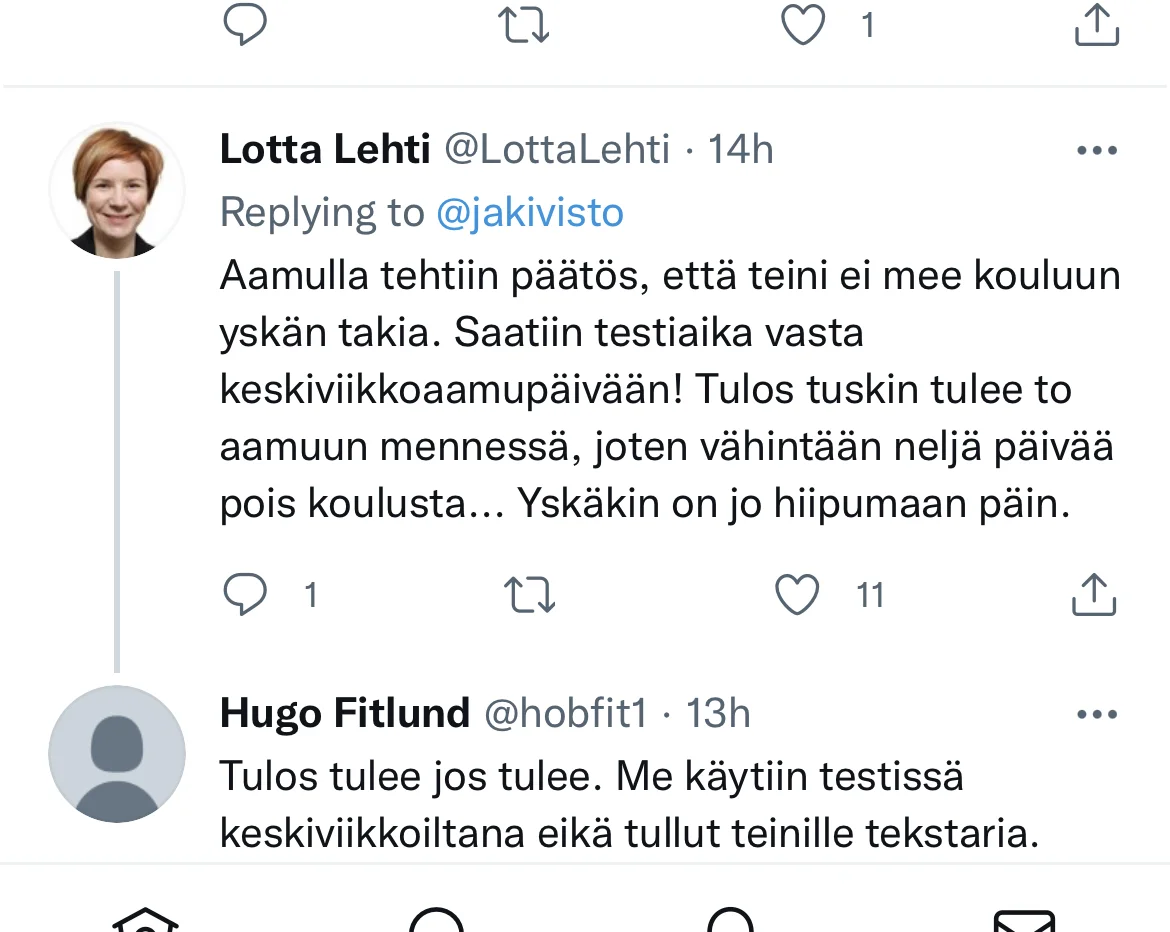Open more options for Hugo Fitlund's tweet

click(x=1096, y=714)
